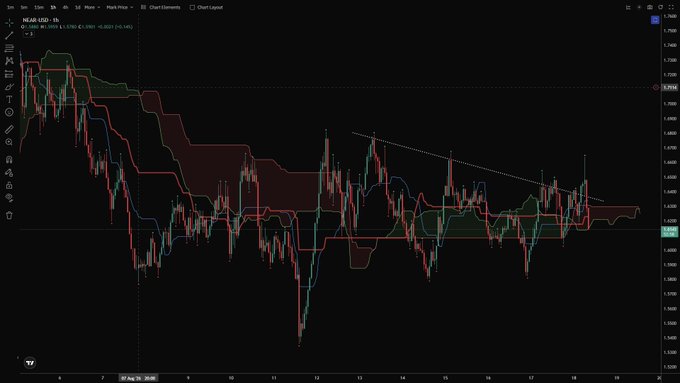
Task: Click the TradingView logo
Action: (30, 363)
